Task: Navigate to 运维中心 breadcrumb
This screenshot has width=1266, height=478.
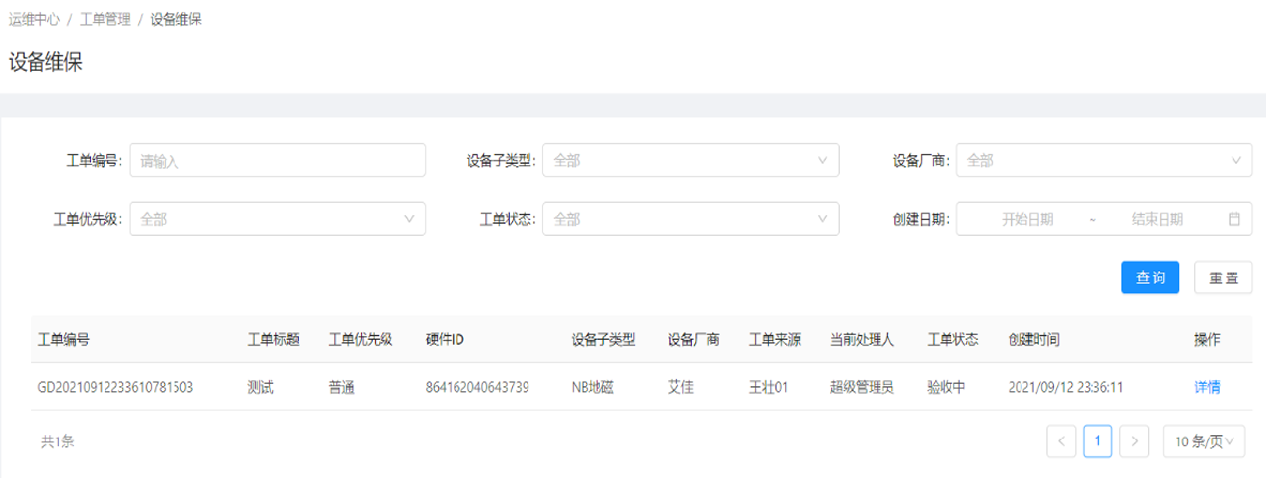Action: click(x=34, y=20)
